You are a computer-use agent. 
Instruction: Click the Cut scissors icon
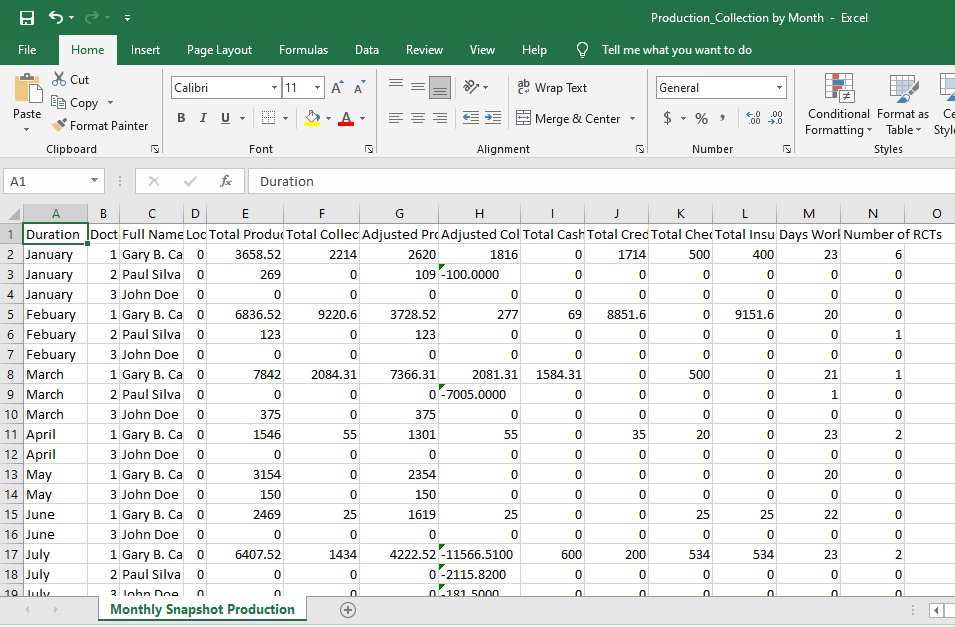[60, 79]
